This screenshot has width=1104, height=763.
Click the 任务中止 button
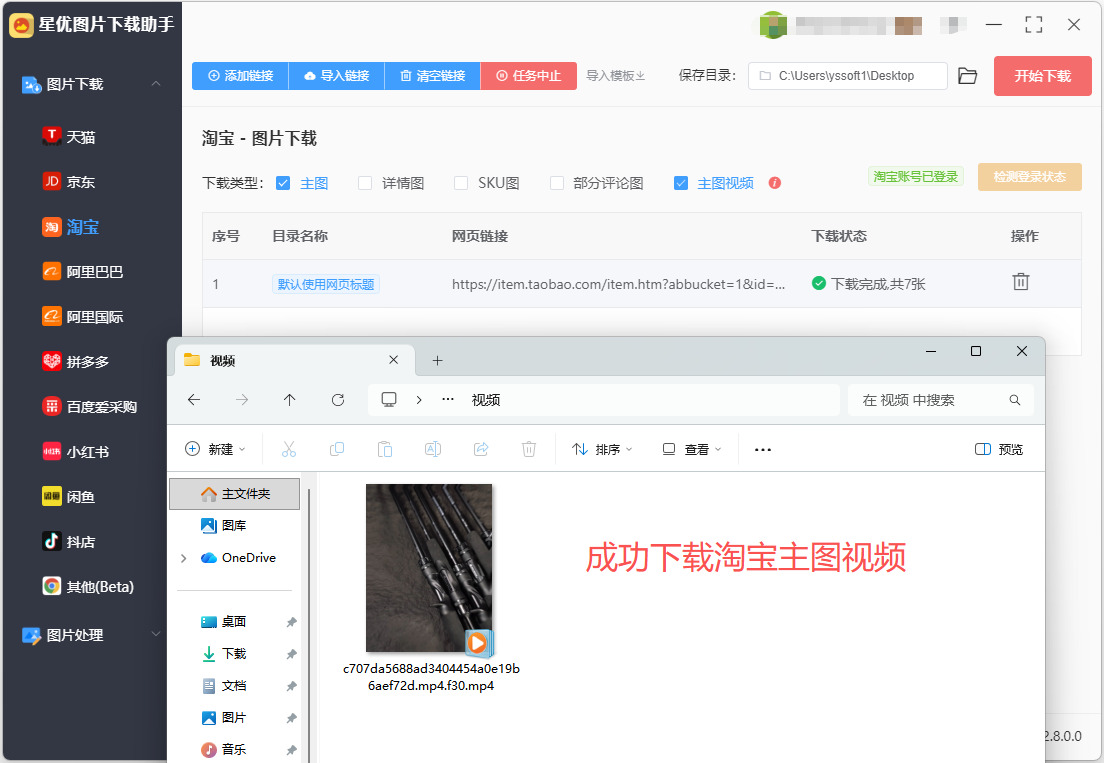[x=529, y=76]
